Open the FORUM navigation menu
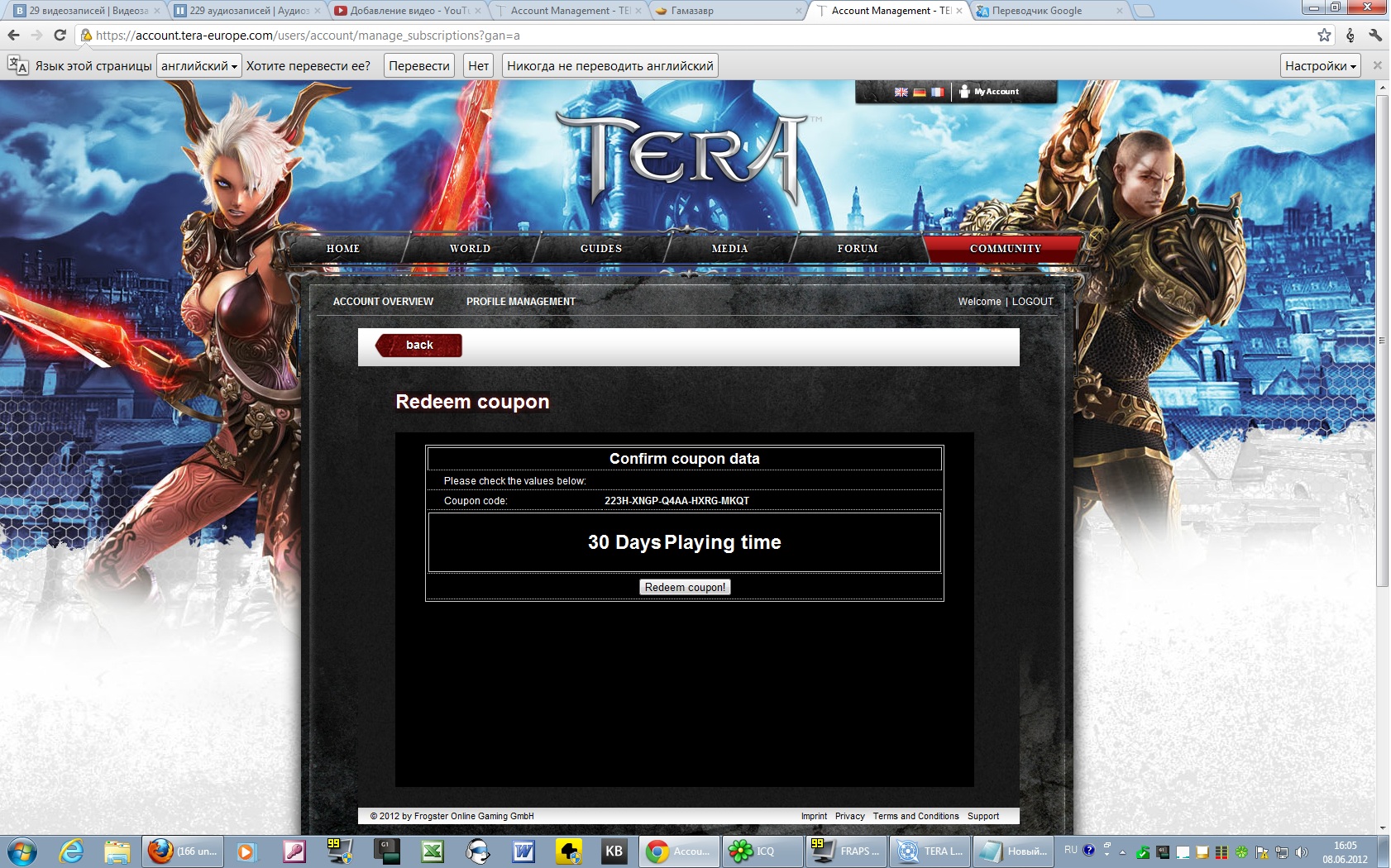This screenshot has width=1391, height=868. 858,248
